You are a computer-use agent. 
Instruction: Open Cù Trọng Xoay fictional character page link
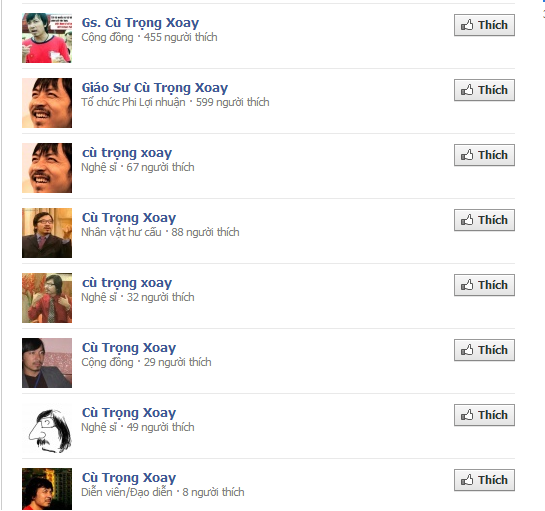pyautogui.click(x=129, y=218)
